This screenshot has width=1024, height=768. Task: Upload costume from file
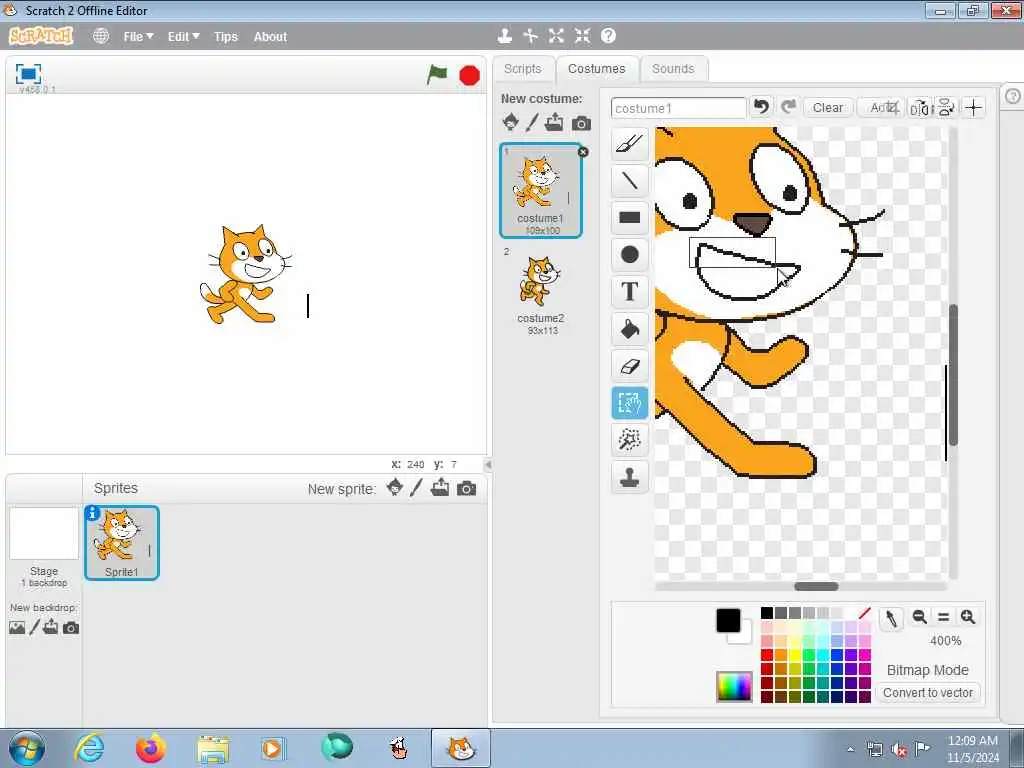coord(554,122)
